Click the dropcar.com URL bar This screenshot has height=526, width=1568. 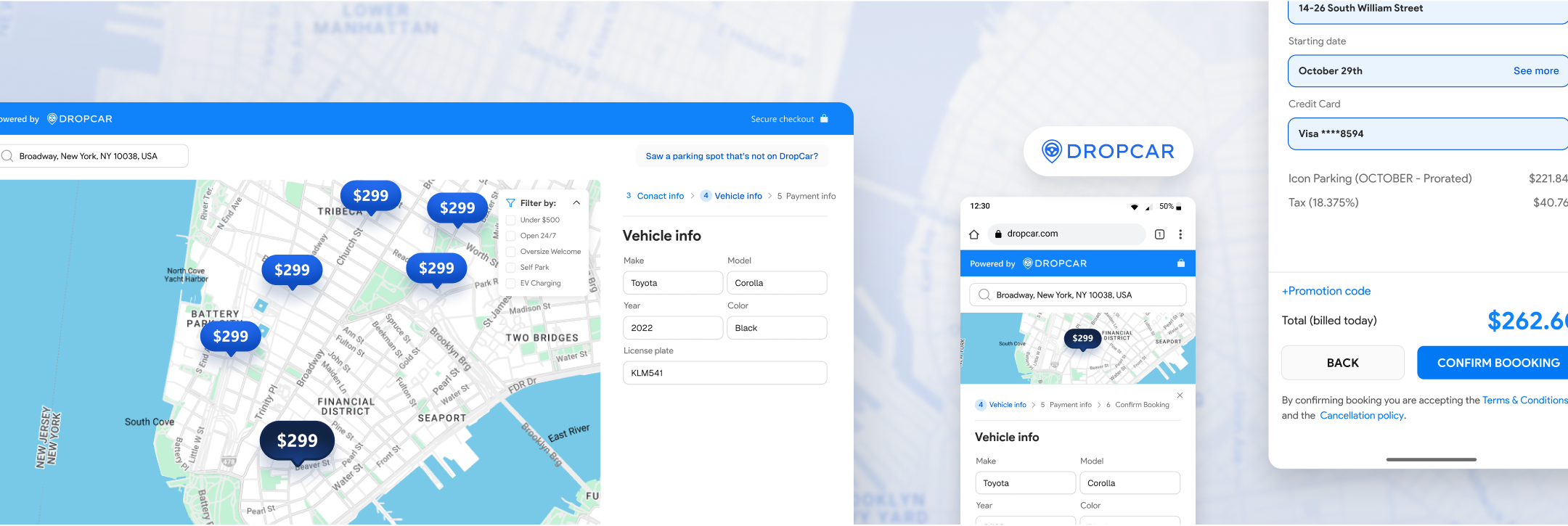[1067, 234]
